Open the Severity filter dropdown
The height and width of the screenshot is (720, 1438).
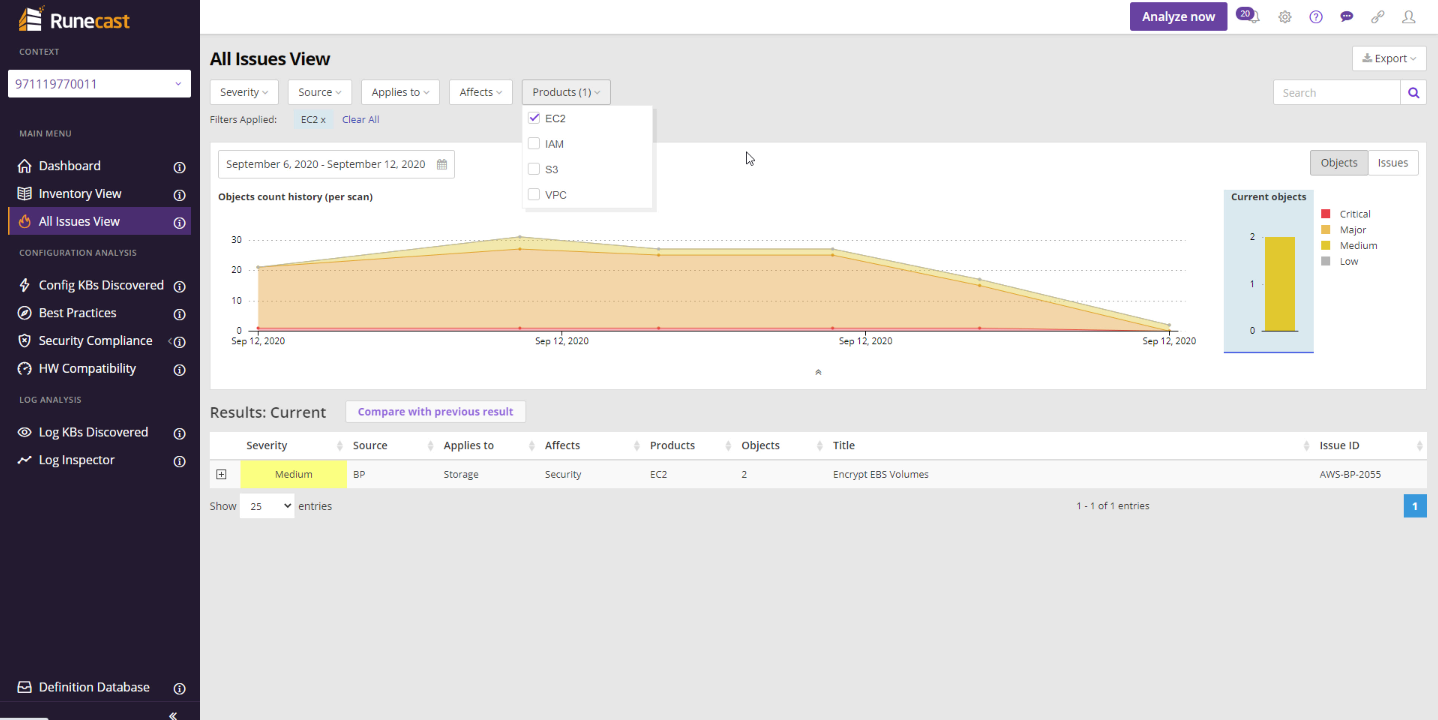(x=245, y=92)
